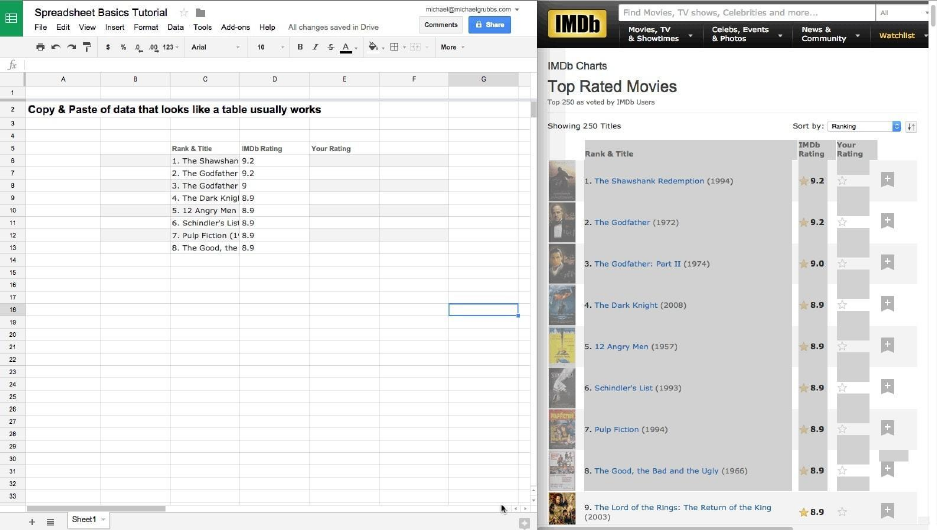The height and width of the screenshot is (530, 937).
Task: Open the more number formats dropdown
Action: click(170, 47)
